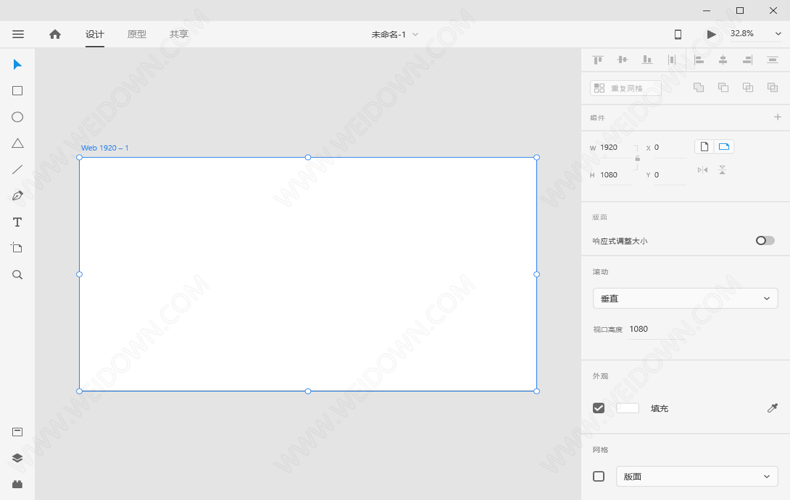The image size is (790, 500).
Task: Open the Libraries panel icon
Action: (x=18, y=432)
